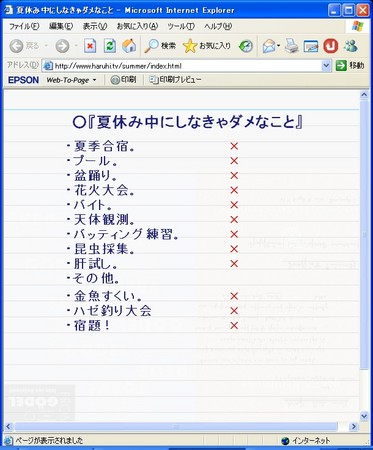Click the vertical scrollbar thumb
The image size is (373, 450).
click(364, 234)
